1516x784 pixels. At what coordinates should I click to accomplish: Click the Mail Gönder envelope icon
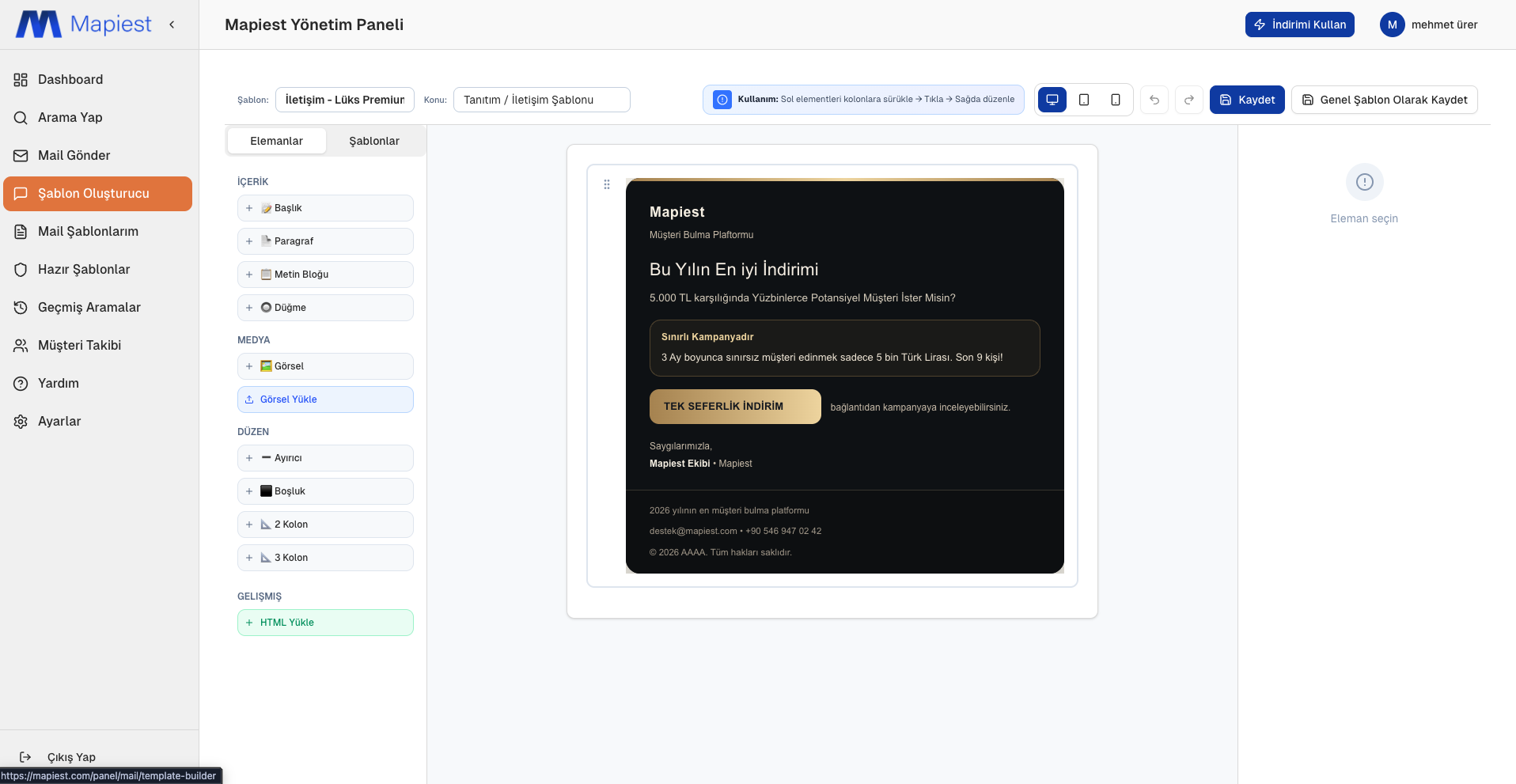click(21, 156)
